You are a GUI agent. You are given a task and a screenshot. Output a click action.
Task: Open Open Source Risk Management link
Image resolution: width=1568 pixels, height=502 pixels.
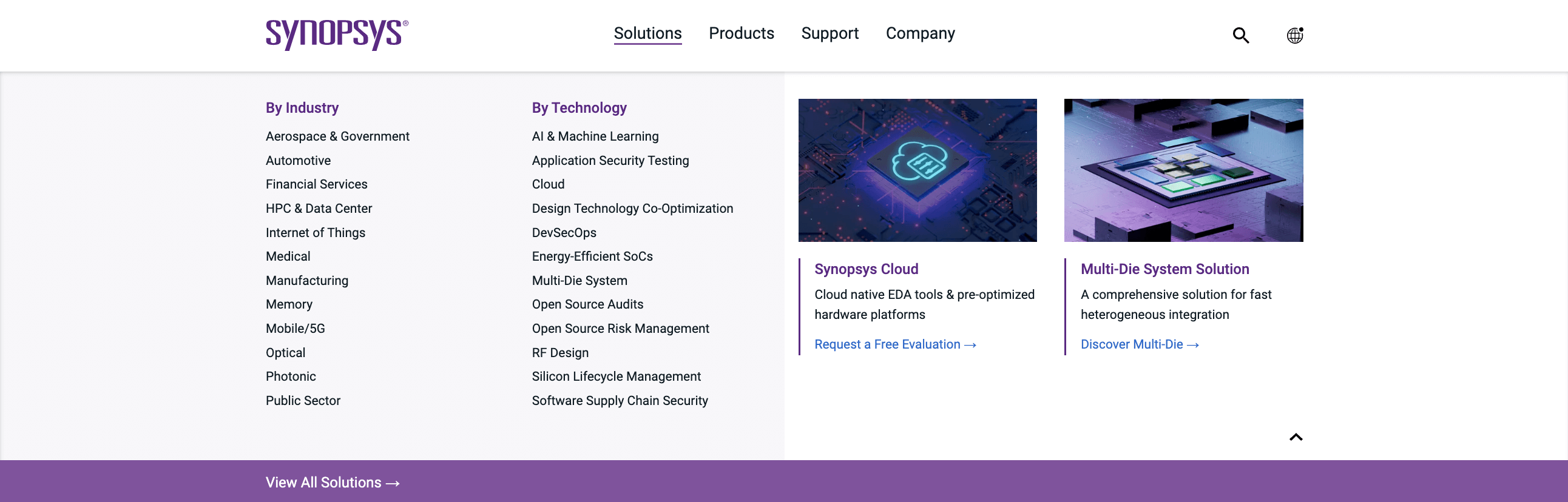click(620, 329)
